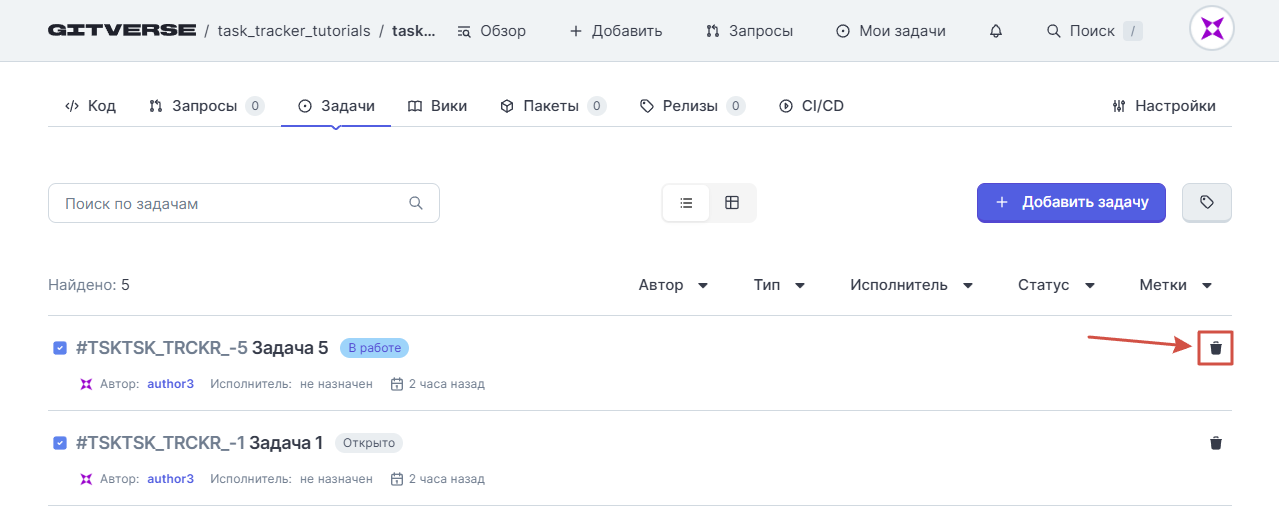Viewport: 1279px width, 518px height.
Task: Focus the Поиск по задачам field
Action: [244, 203]
